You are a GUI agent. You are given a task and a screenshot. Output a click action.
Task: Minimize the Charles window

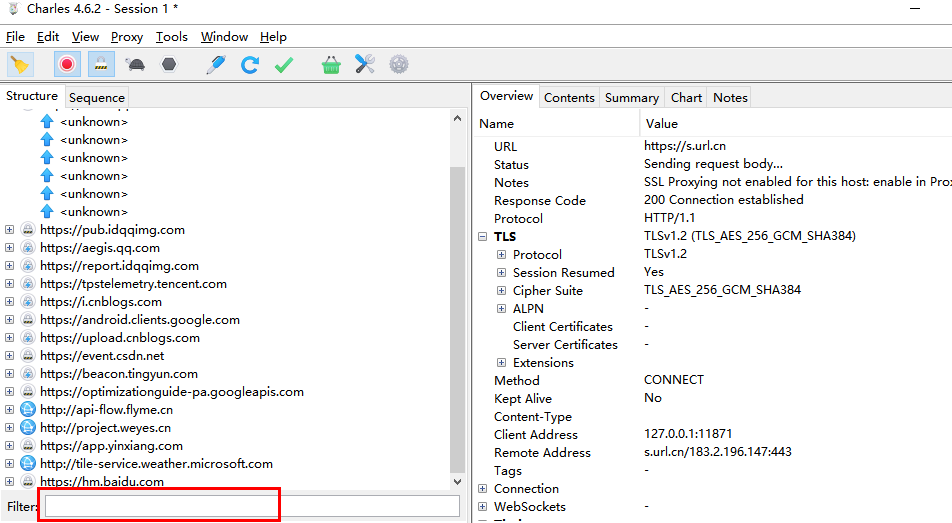pyautogui.click(x=915, y=9)
